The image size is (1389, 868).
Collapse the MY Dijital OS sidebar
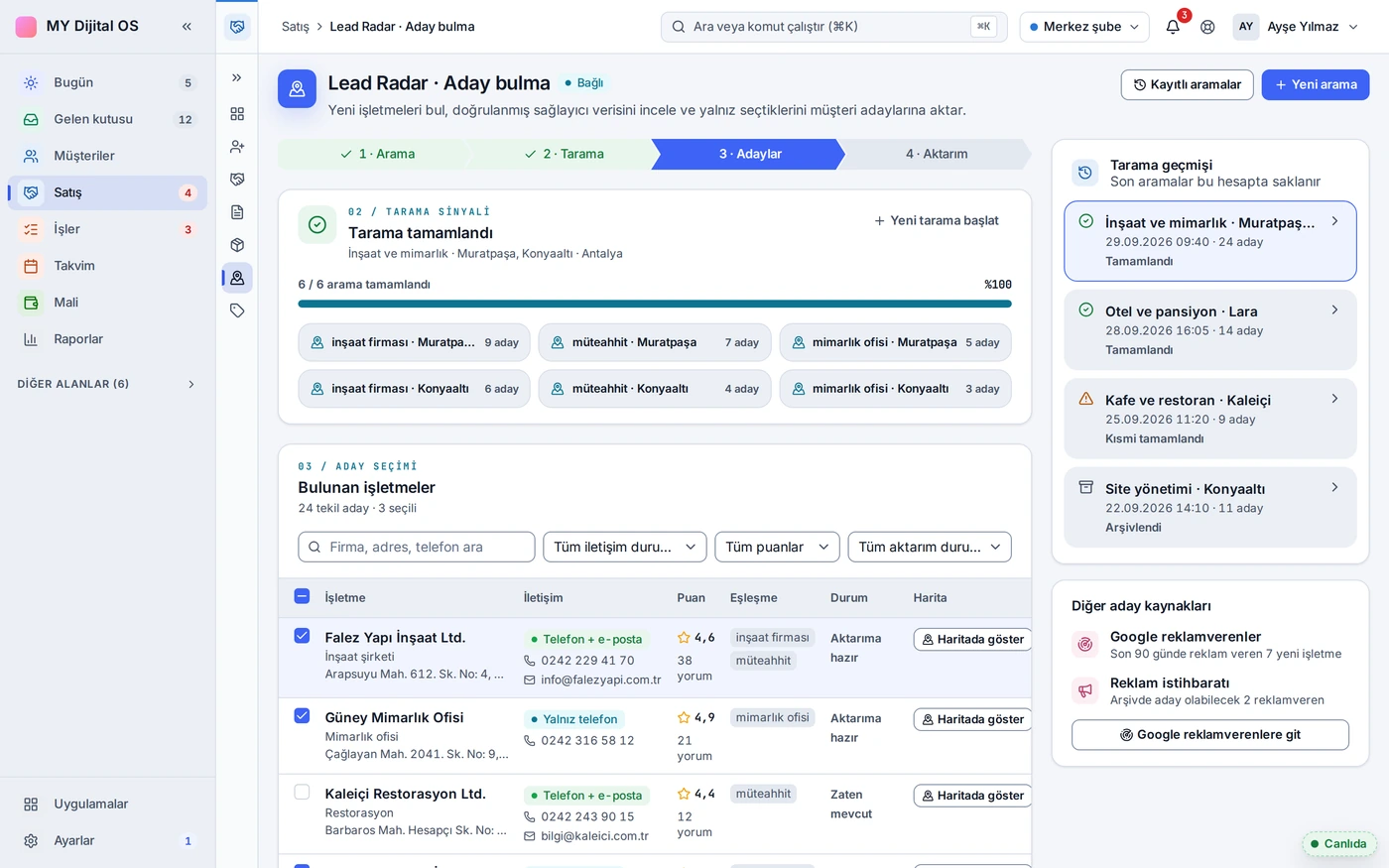pyautogui.click(x=187, y=27)
